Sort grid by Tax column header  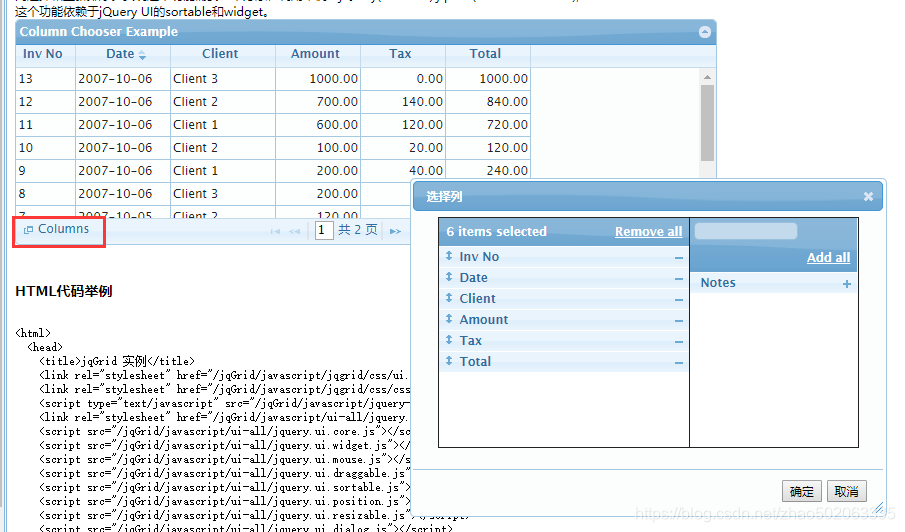pyautogui.click(x=400, y=54)
